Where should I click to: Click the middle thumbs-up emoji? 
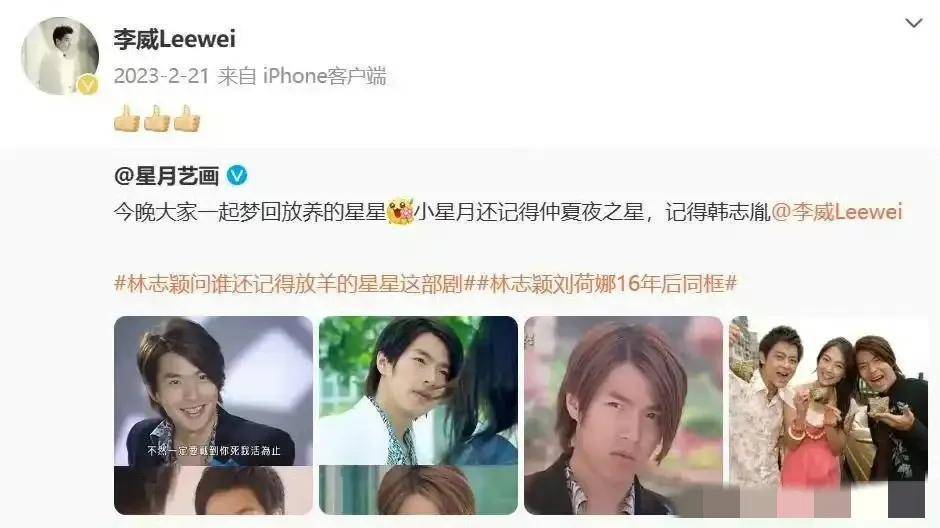click(156, 119)
